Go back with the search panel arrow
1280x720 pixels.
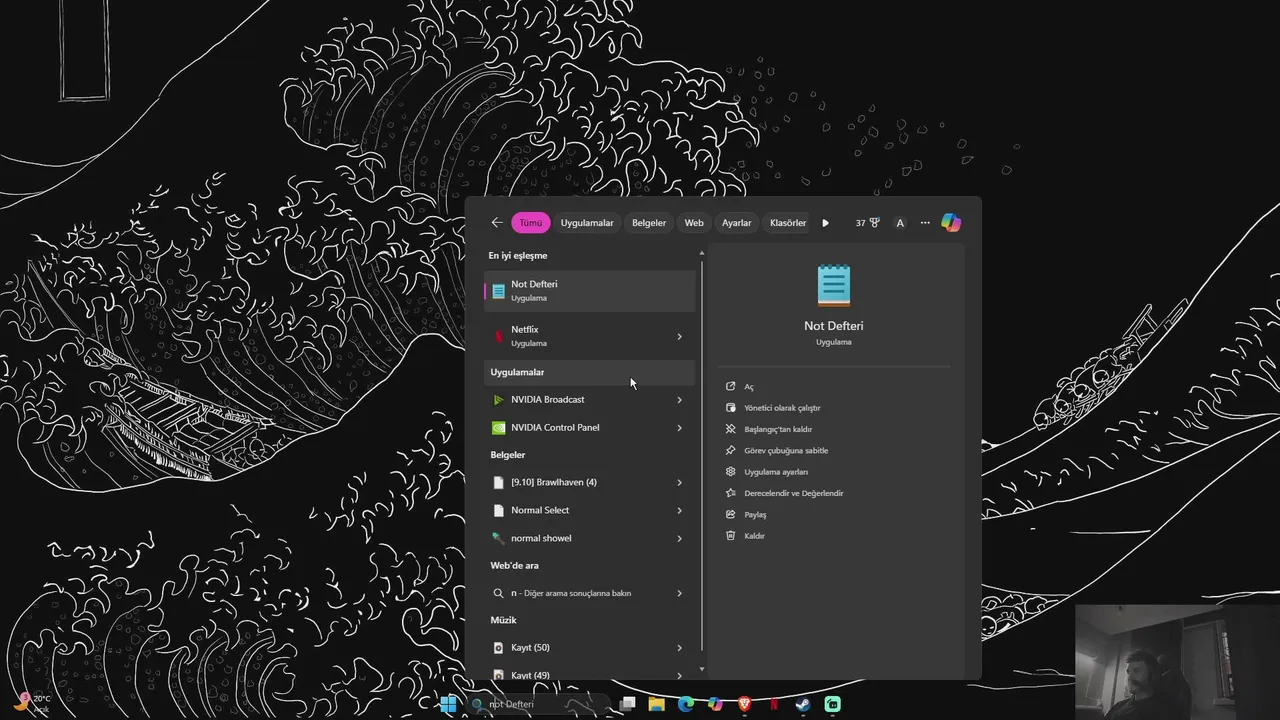coord(497,223)
